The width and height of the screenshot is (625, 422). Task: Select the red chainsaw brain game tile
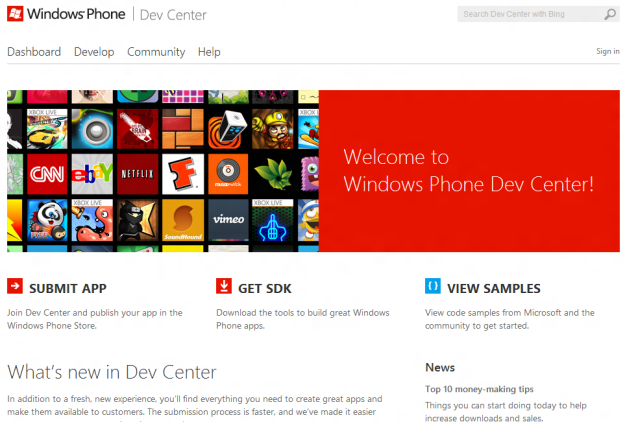coord(138,129)
